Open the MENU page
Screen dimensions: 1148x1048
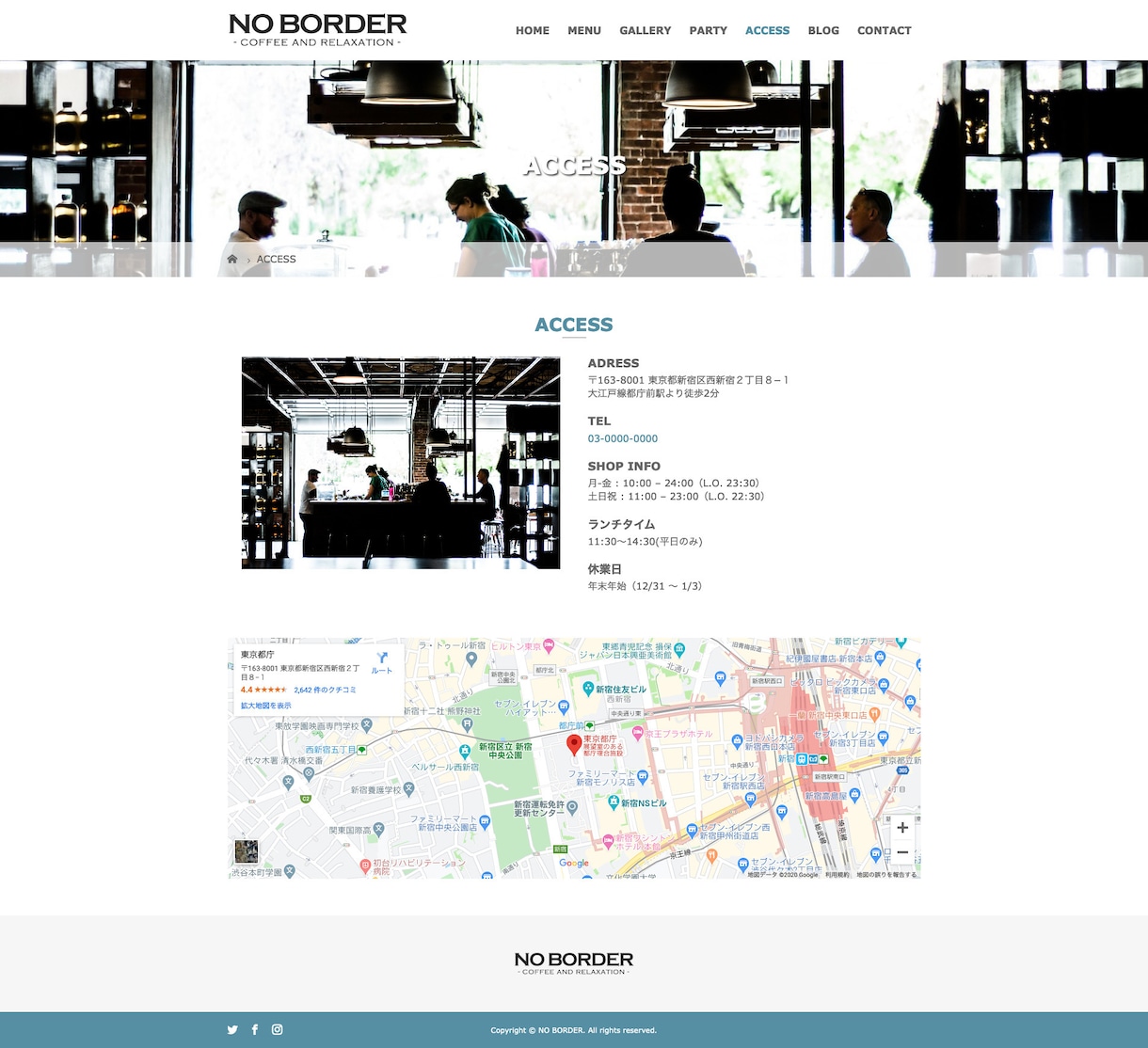click(584, 30)
